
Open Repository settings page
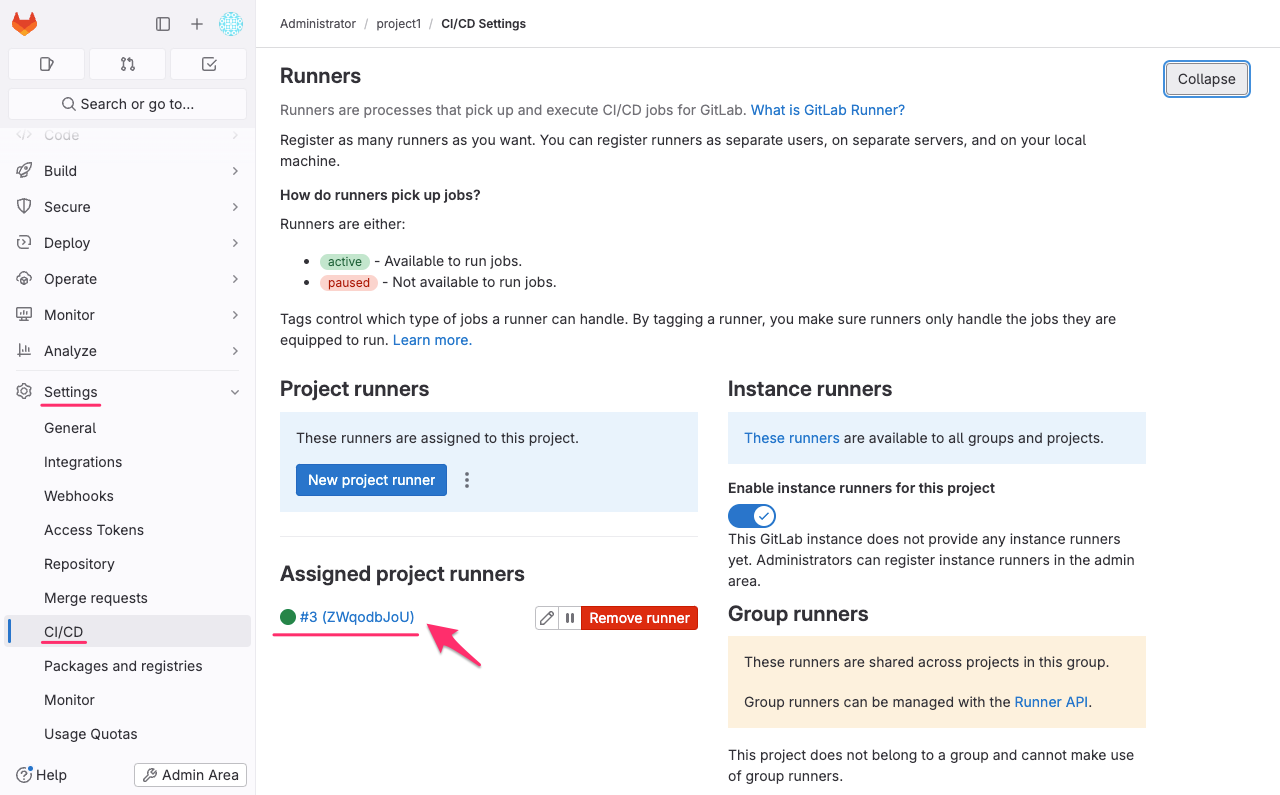[127, 564]
